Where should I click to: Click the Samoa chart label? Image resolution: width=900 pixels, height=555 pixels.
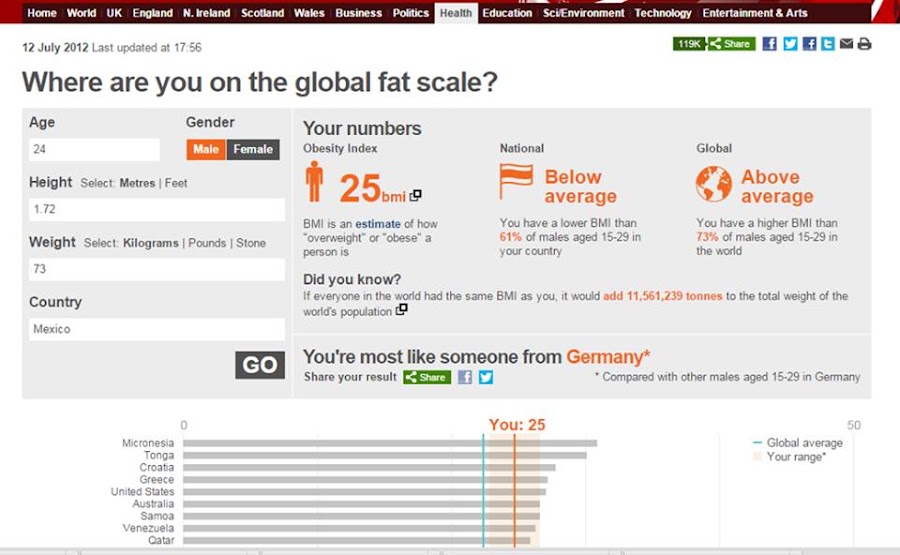pyautogui.click(x=157, y=516)
